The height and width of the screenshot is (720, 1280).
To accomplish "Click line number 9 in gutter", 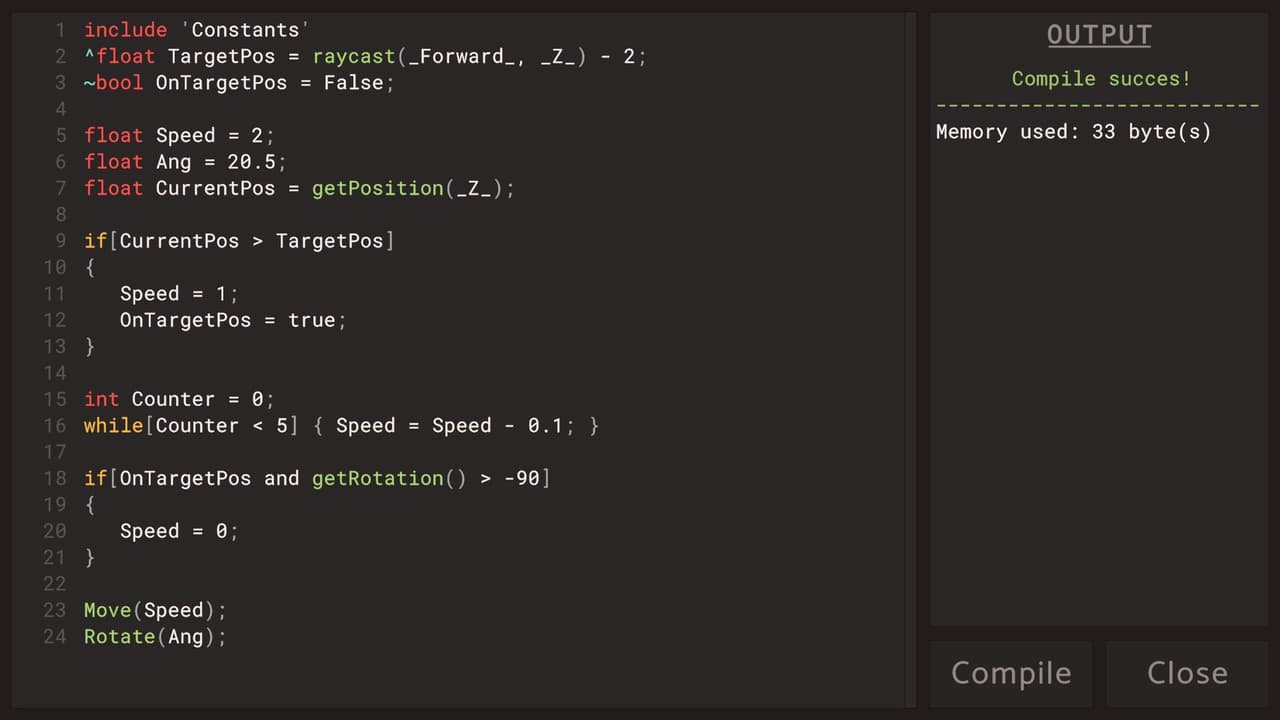I will (x=61, y=240).
